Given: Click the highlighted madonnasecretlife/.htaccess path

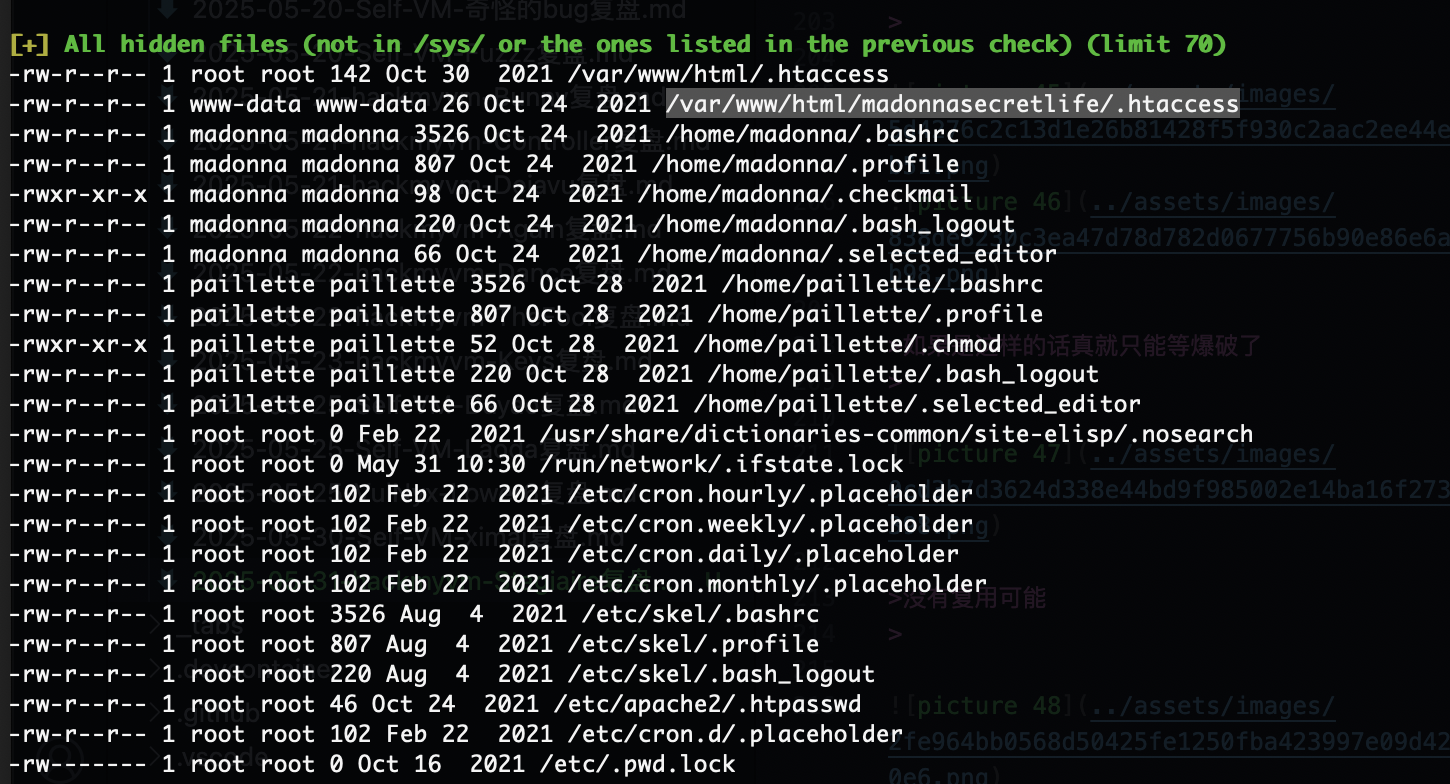Looking at the screenshot, I should (952, 104).
